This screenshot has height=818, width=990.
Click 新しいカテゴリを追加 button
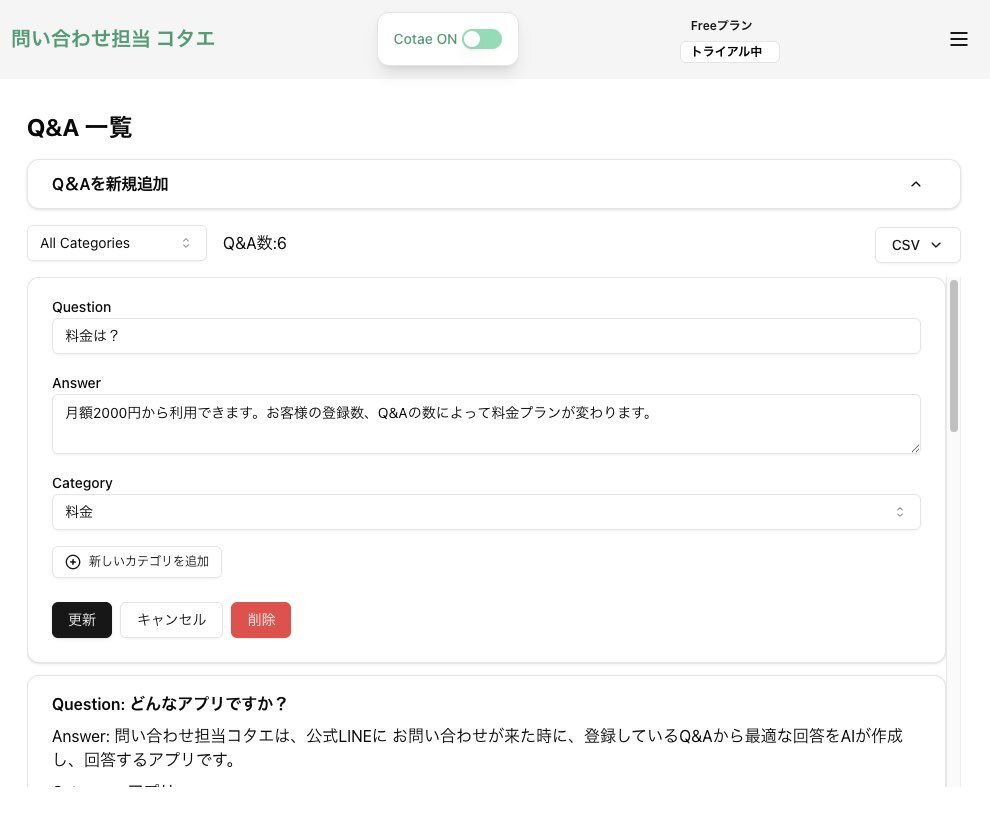(x=137, y=562)
